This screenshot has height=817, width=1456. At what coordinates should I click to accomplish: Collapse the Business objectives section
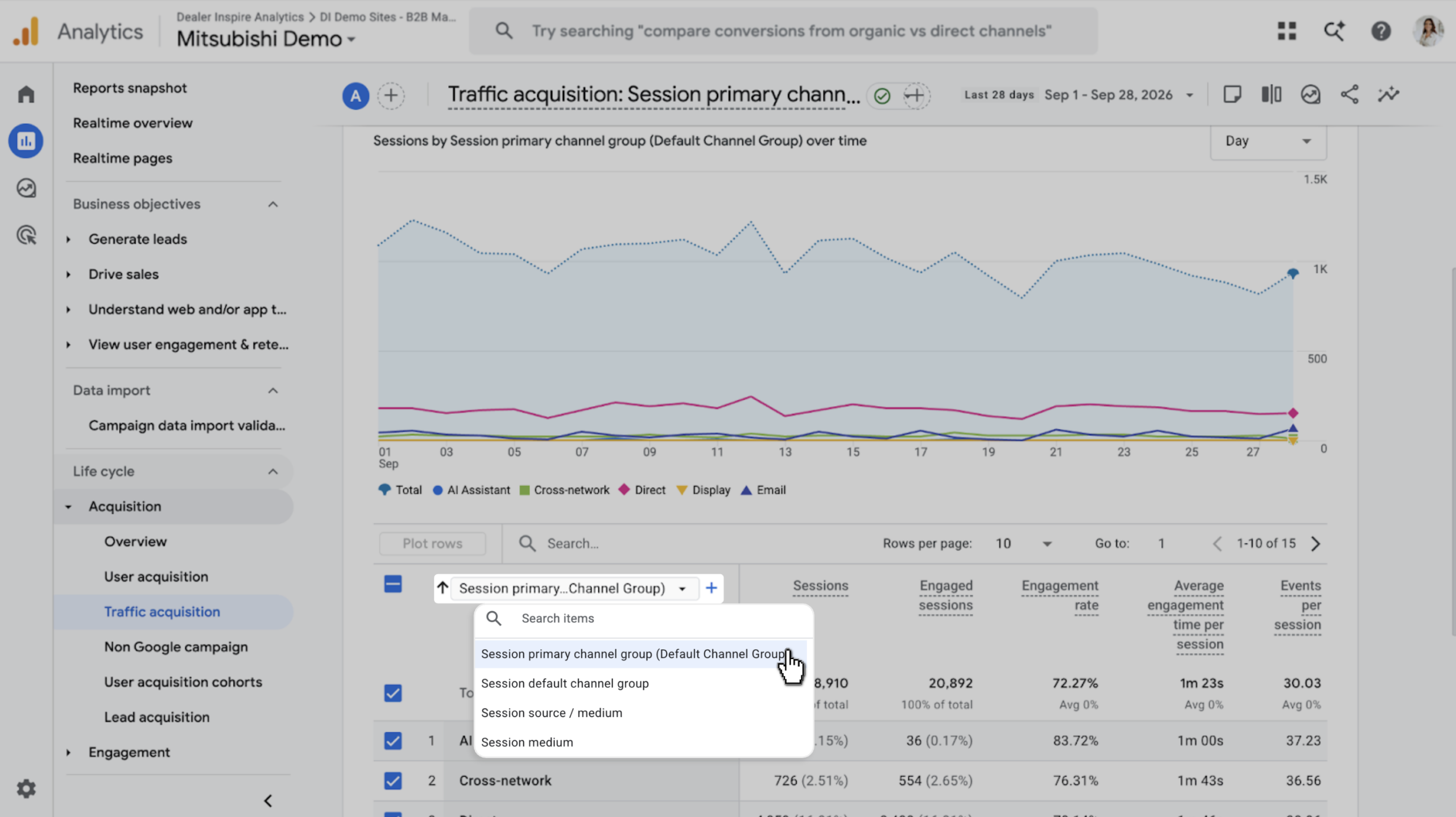pos(273,204)
